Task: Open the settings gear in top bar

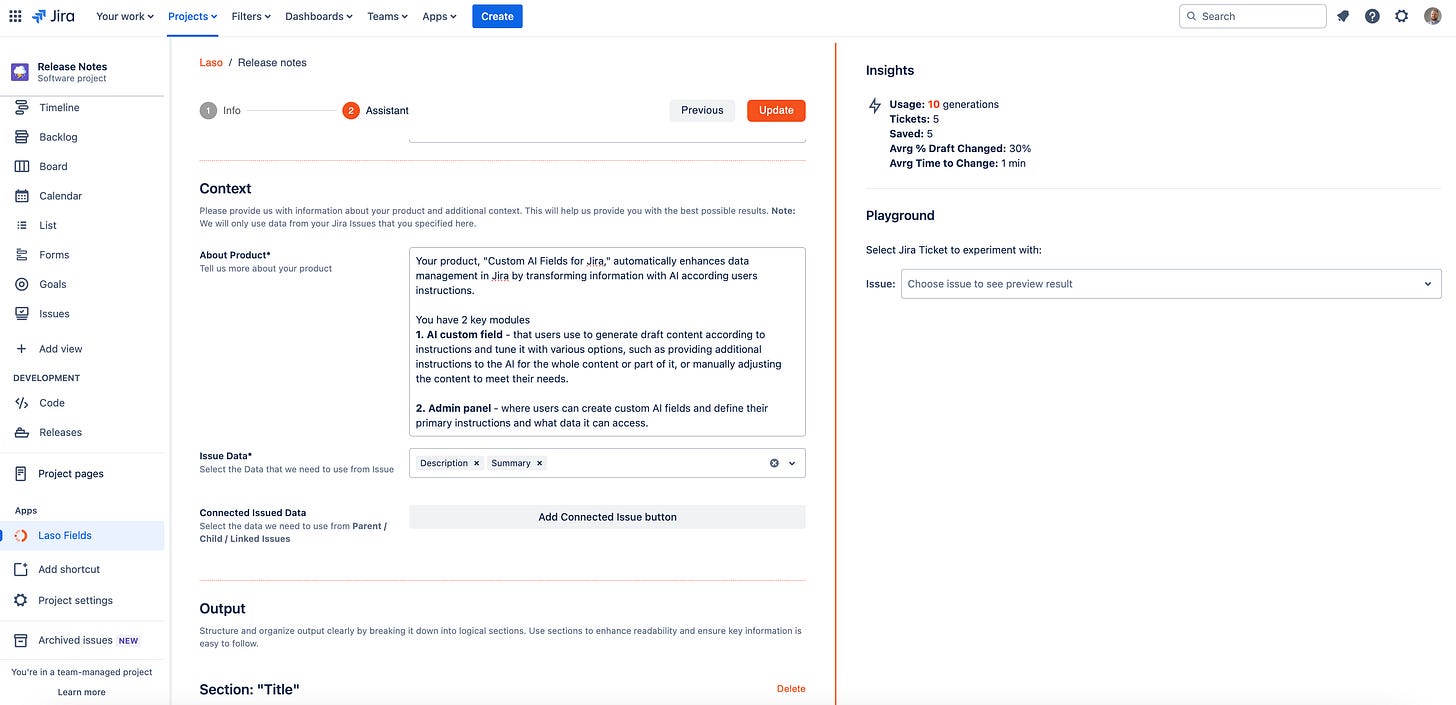Action: coord(1401,16)
